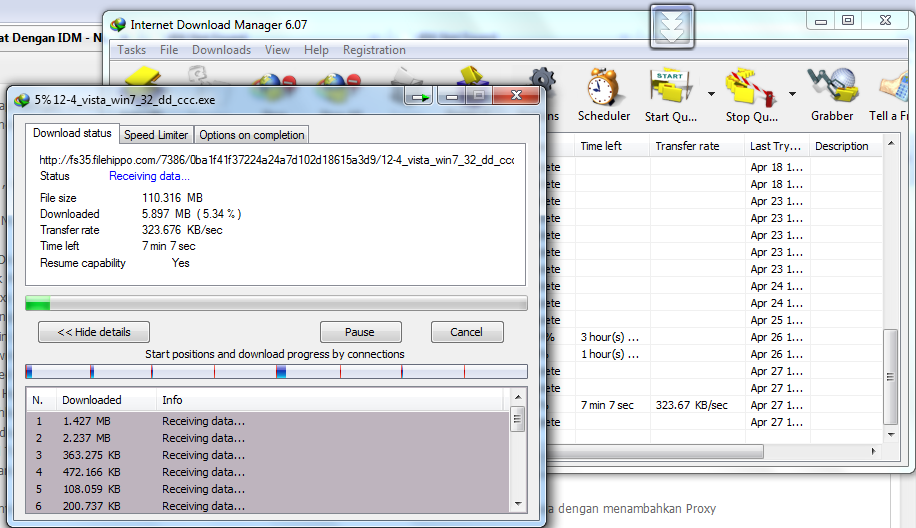Click right arrow of main list horizontal scrollbar
Image resolution: width=916 pixels, height=528 pixels.
[x=874, y=451]
